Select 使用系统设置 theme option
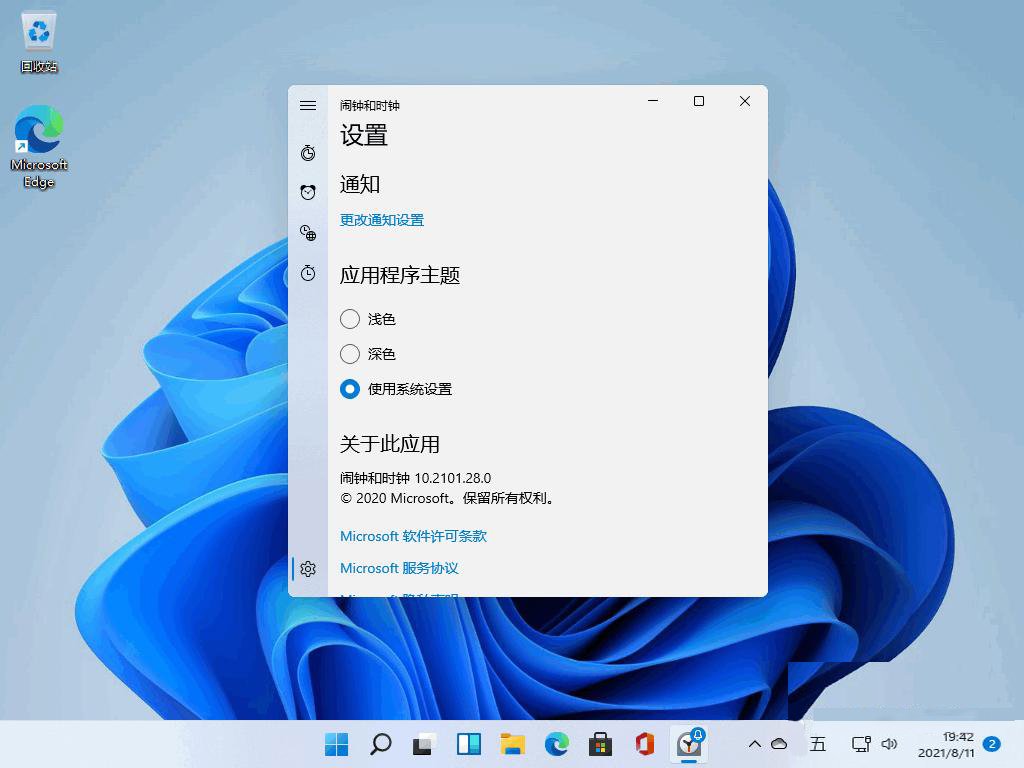Image resolution: width=1024 pixels, height=768 pixels. (396, 389)
